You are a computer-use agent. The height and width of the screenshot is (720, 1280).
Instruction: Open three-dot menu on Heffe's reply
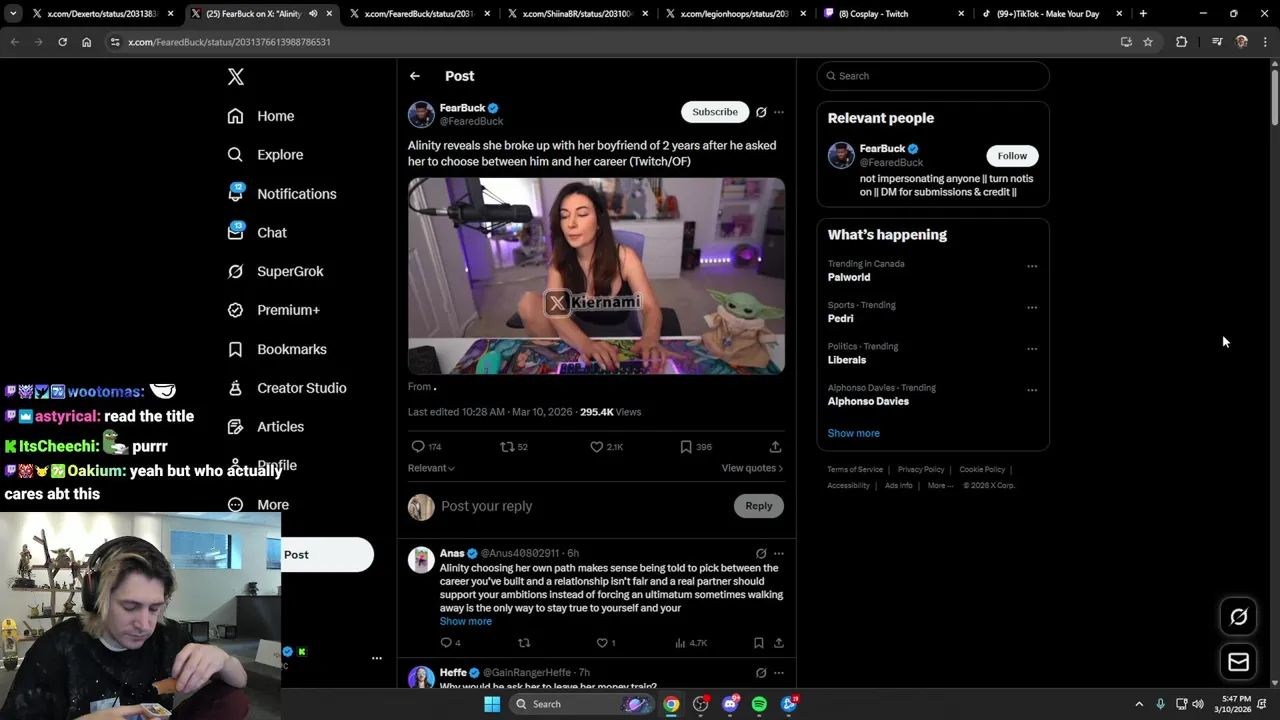point(779,673)
